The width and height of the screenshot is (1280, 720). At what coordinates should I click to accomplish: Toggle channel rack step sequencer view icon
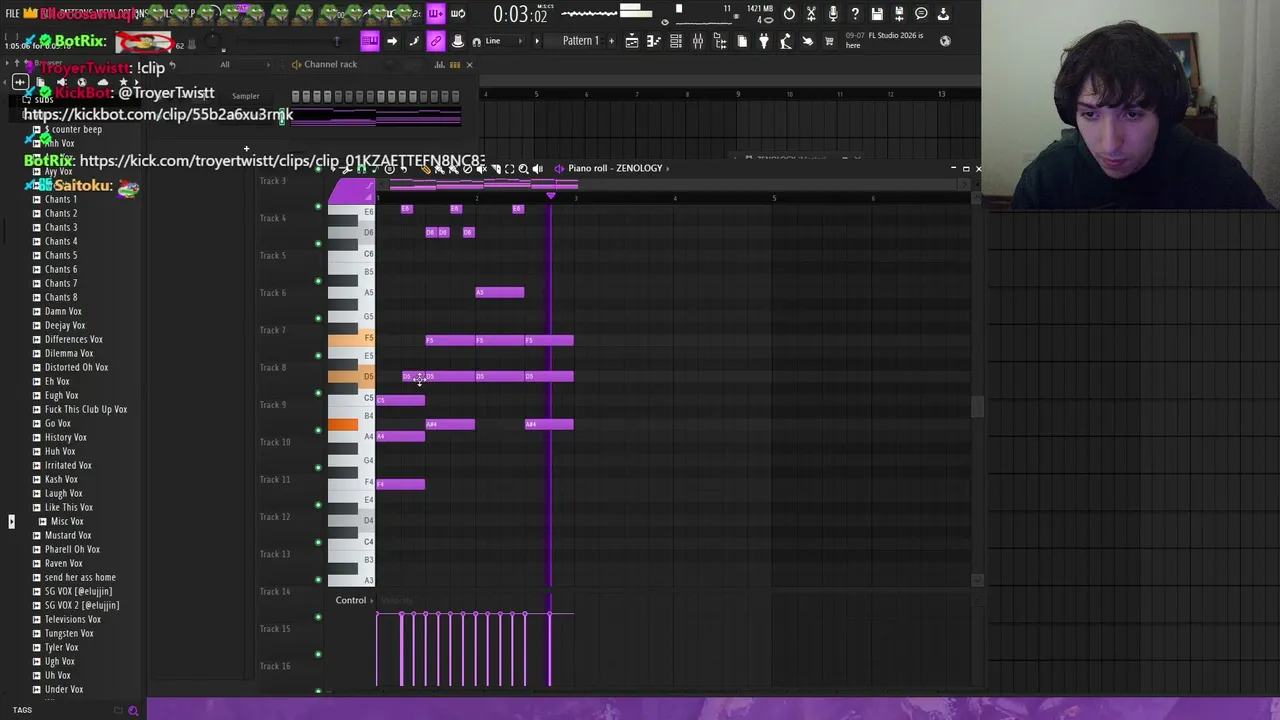click(x=455, y=65)
